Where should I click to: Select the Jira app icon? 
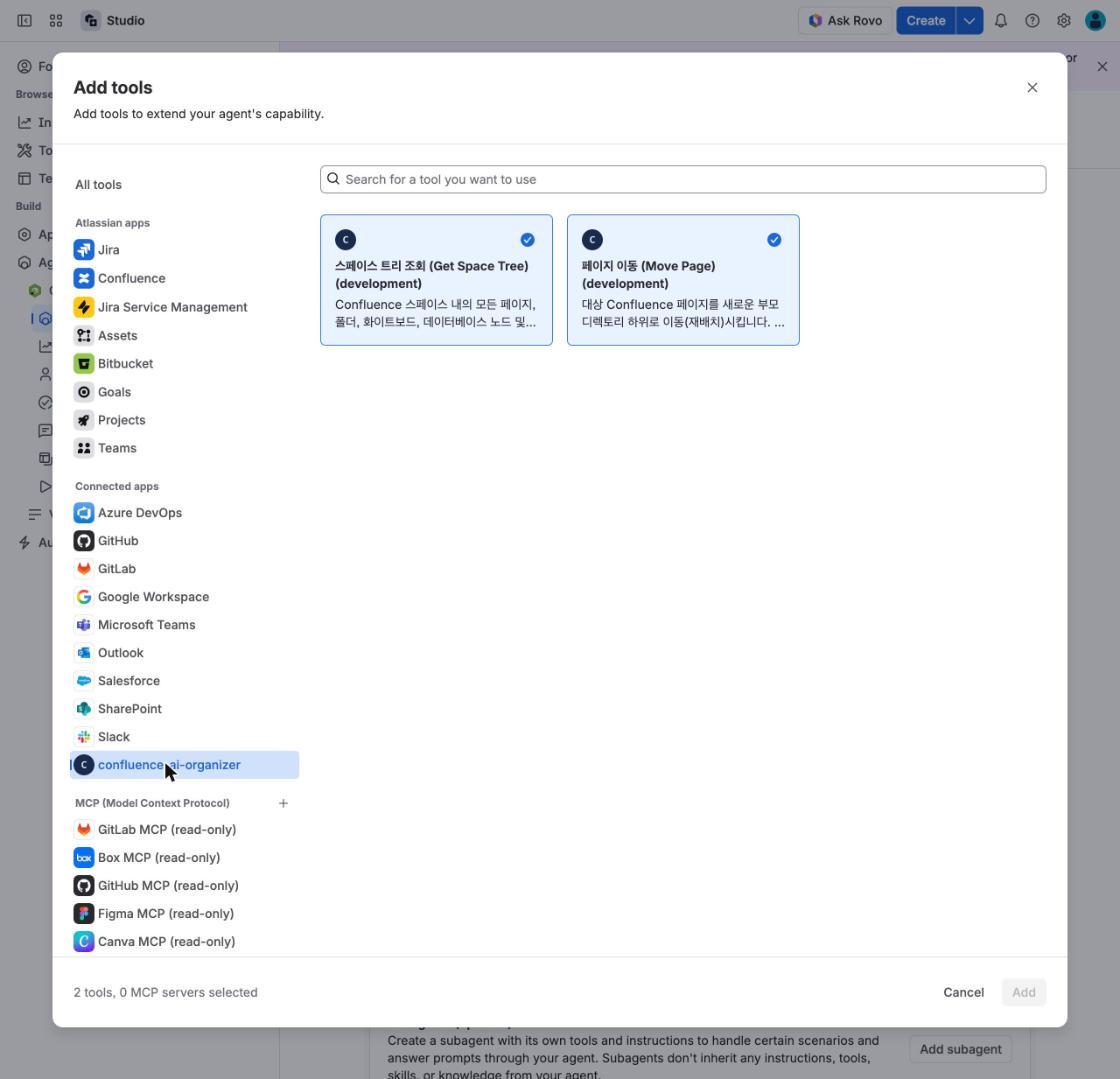point(84,250)
